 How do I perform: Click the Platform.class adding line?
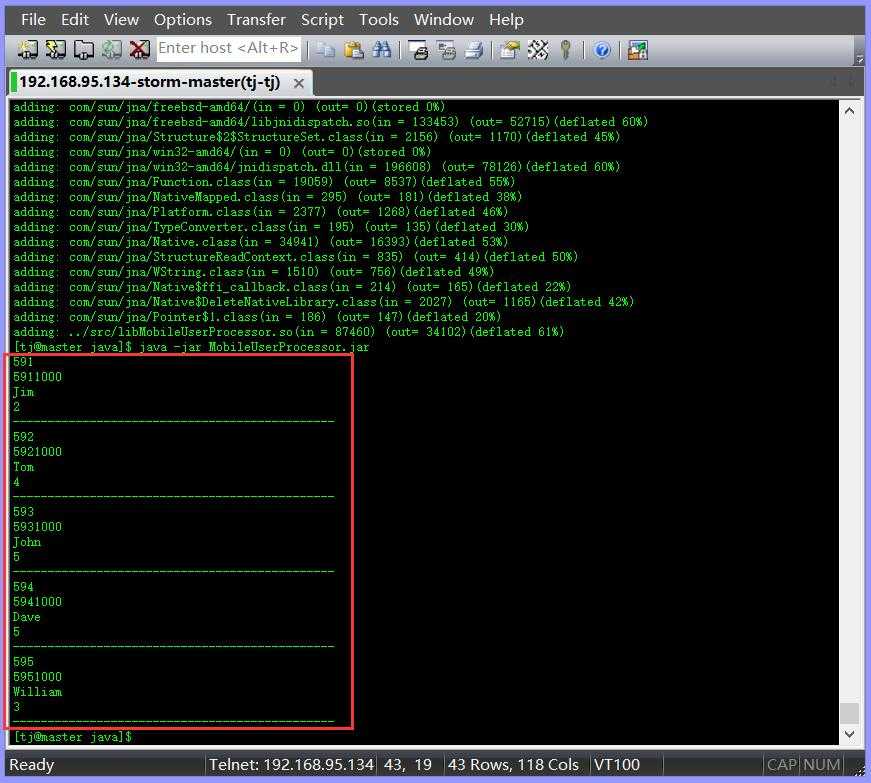(x=261, y=212)
